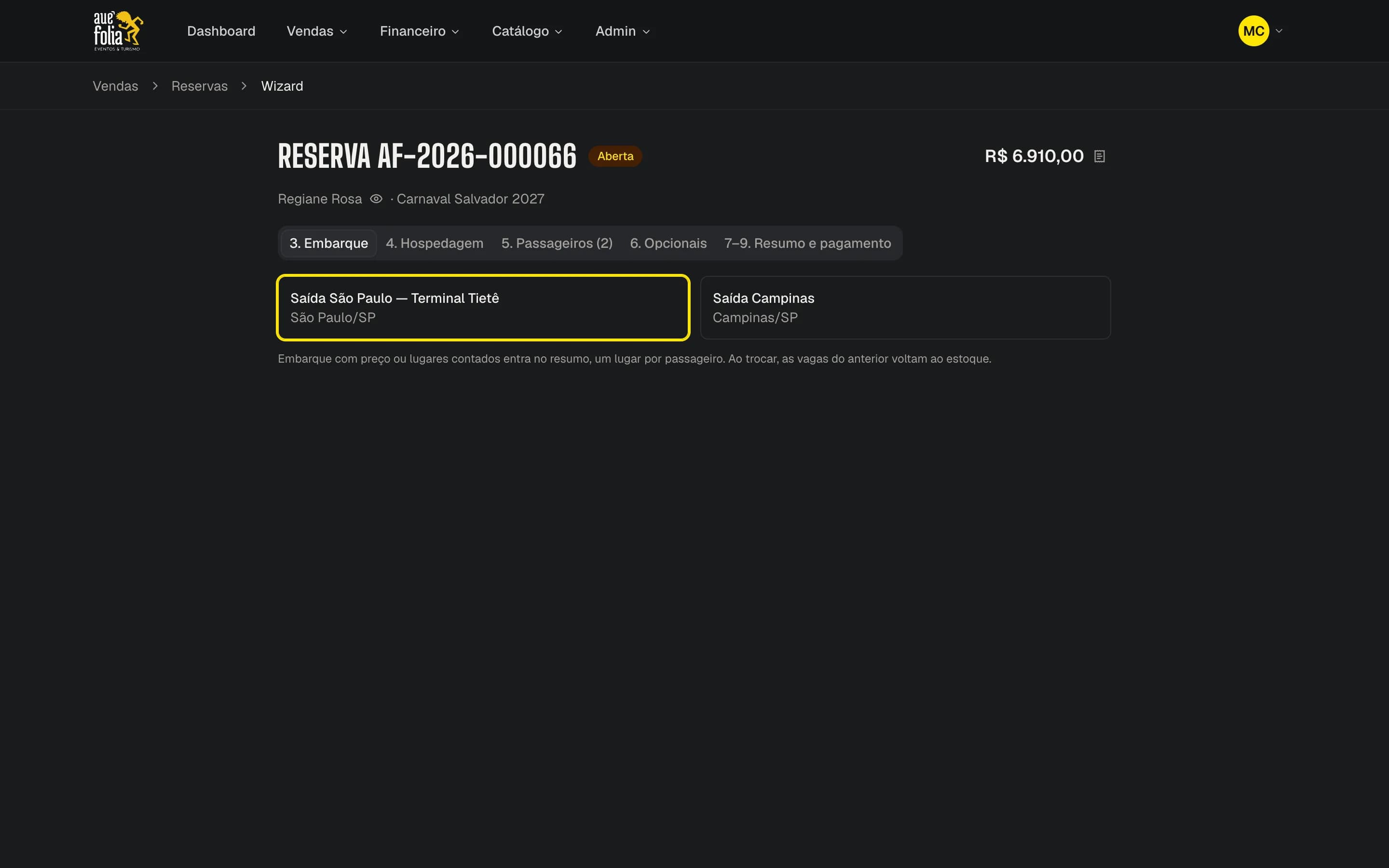The image size is (1389, 868).
Task: Go to Reservas breadcrumb
Action: click(199, 86)
